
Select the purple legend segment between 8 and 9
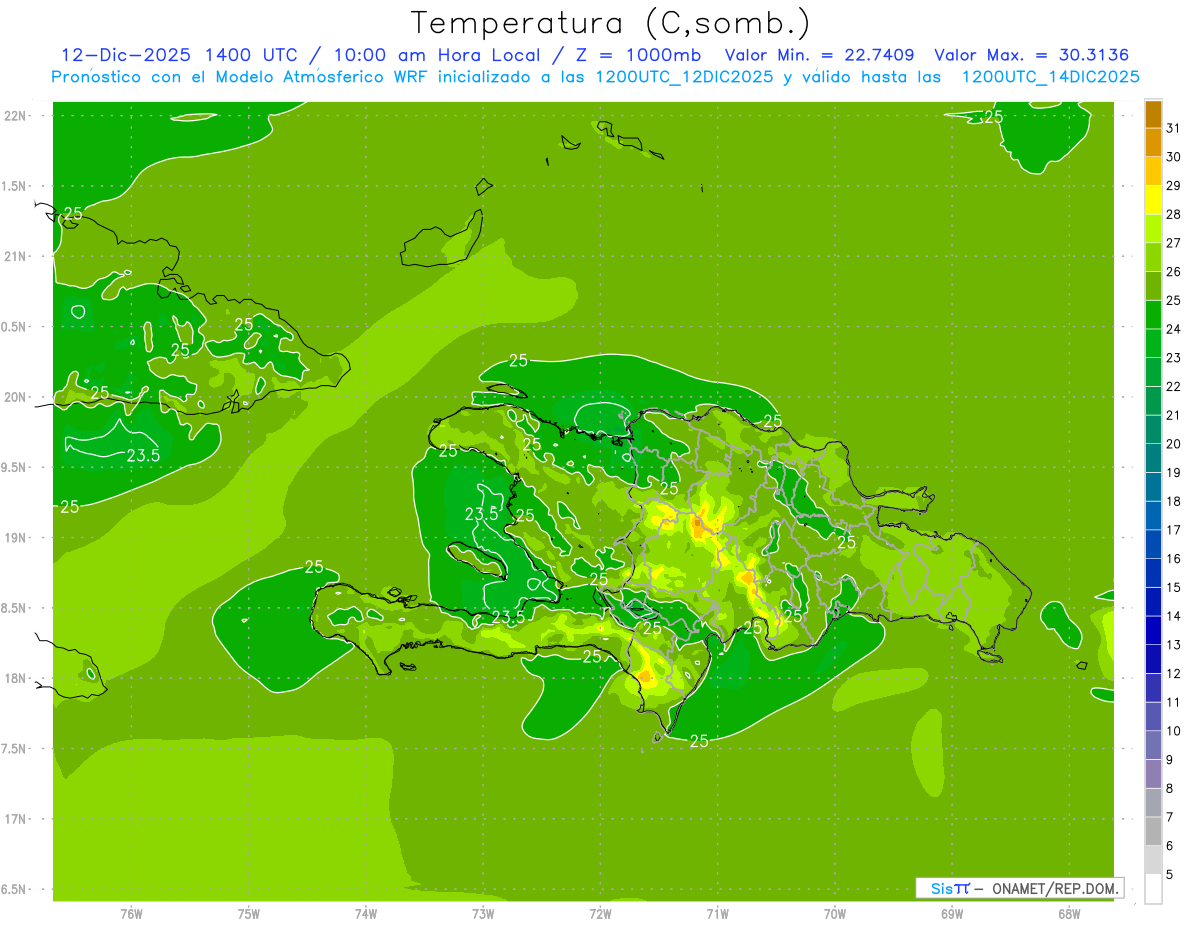(x=1153, y=774)
